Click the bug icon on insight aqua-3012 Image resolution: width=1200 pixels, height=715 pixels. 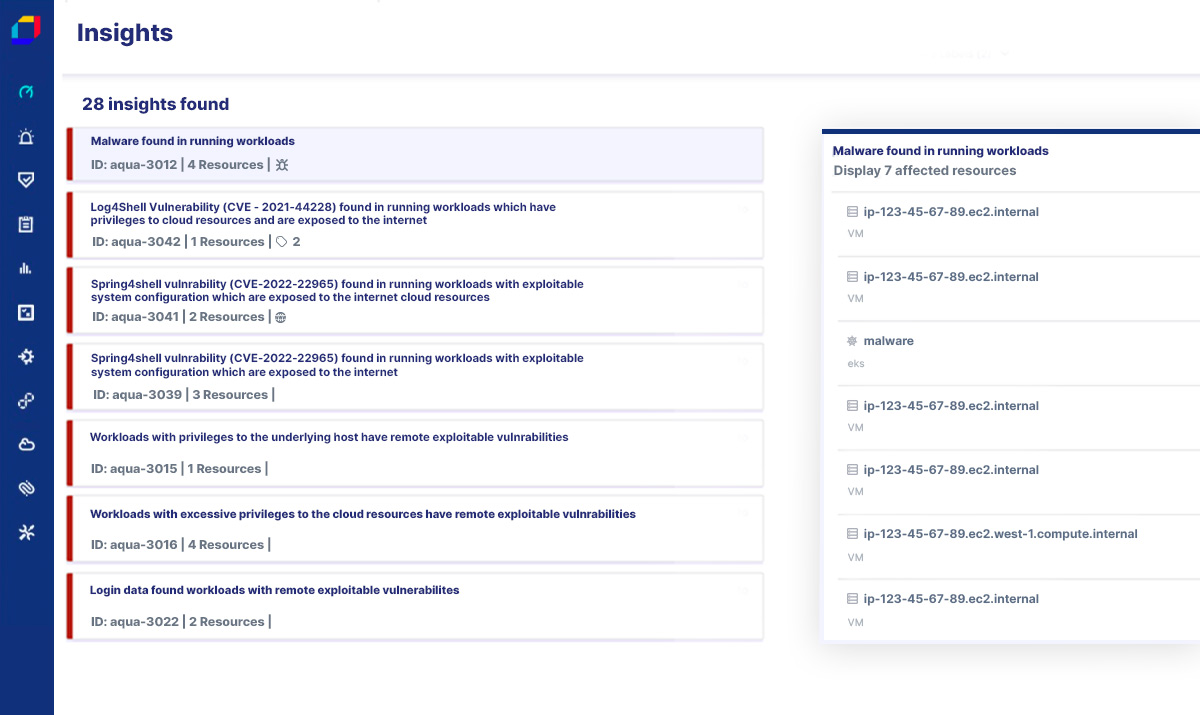282,165
